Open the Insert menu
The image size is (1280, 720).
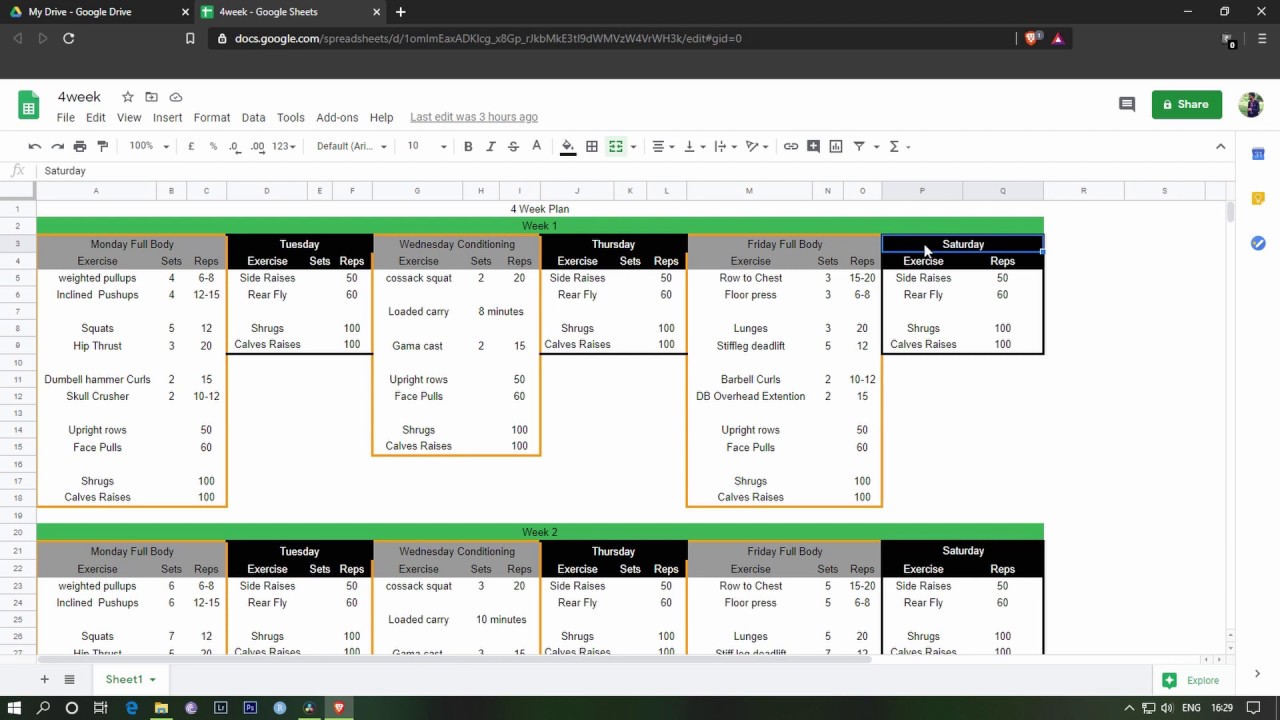click(167, 117)
